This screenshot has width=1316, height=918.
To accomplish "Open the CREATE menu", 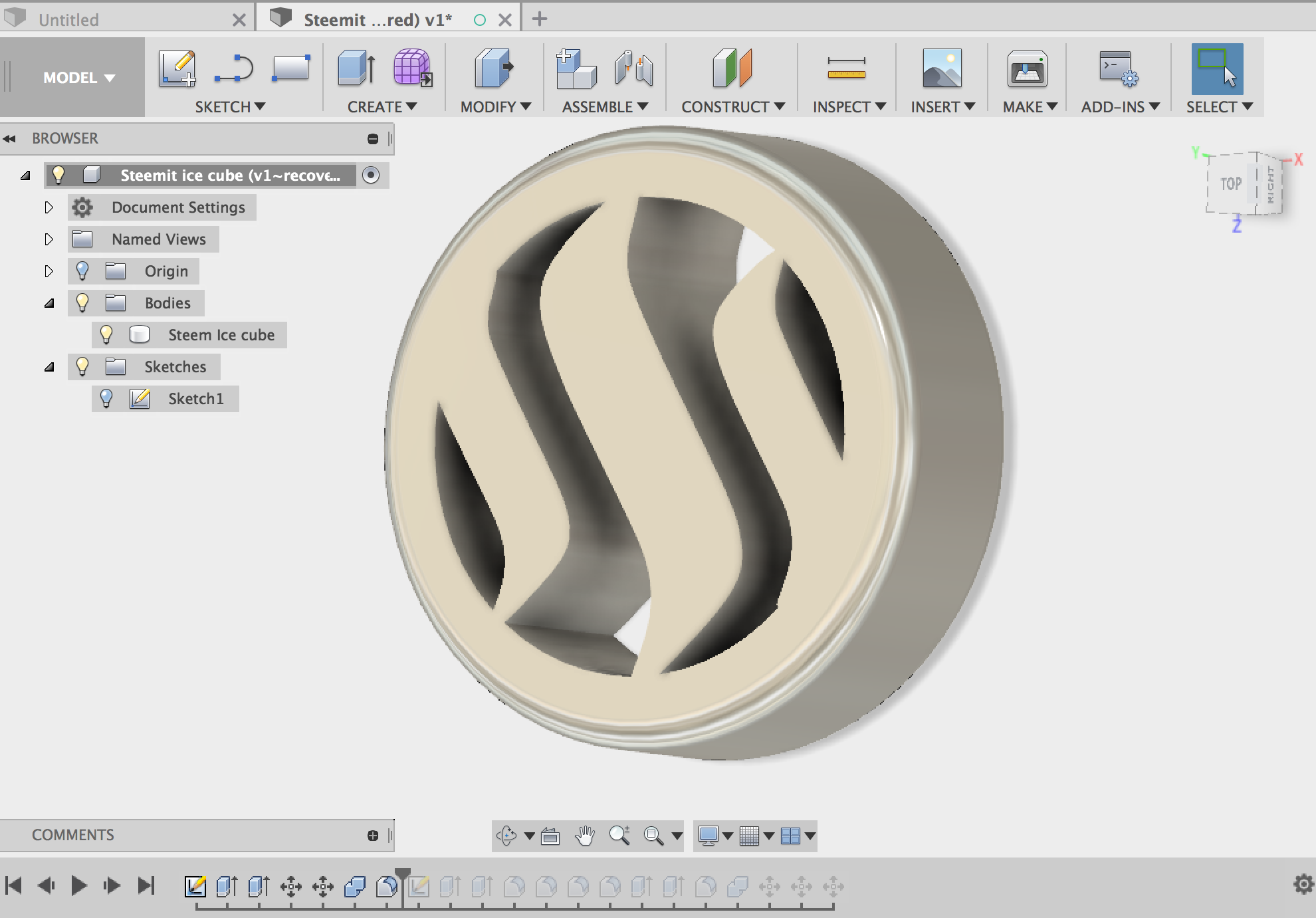I will point(382,107).
